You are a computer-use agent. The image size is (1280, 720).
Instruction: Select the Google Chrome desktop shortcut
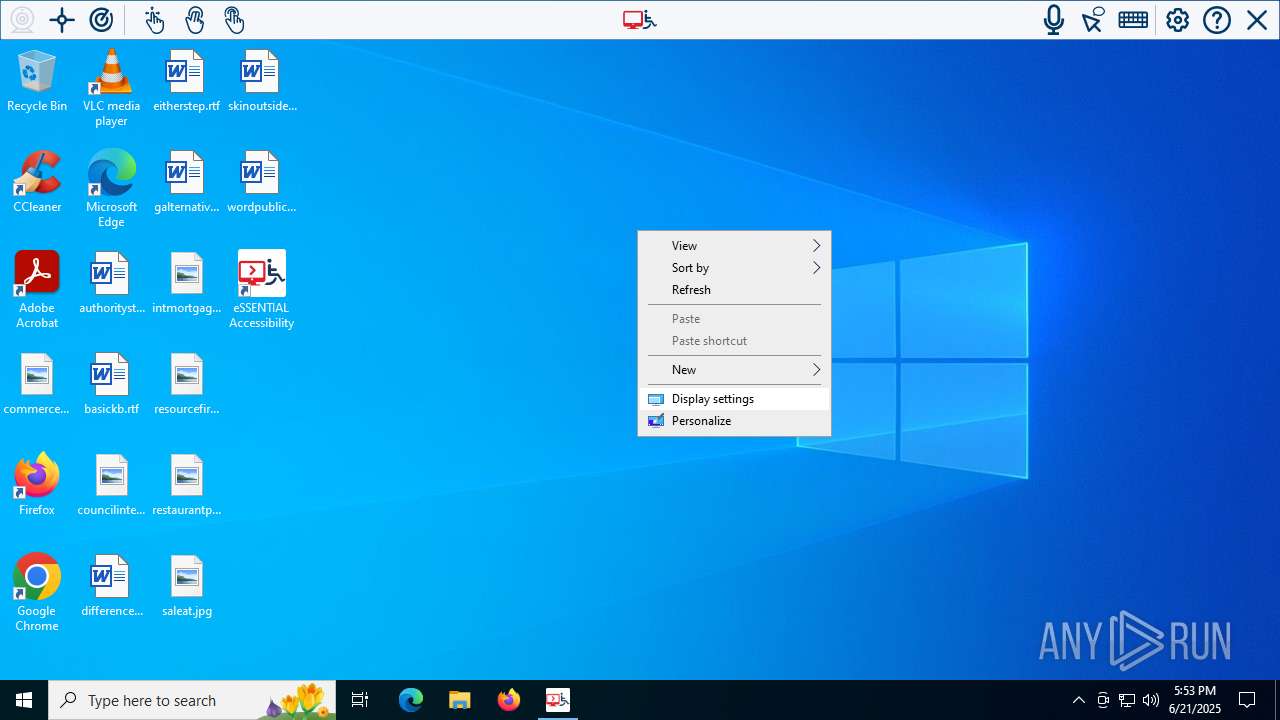point(37,593)
